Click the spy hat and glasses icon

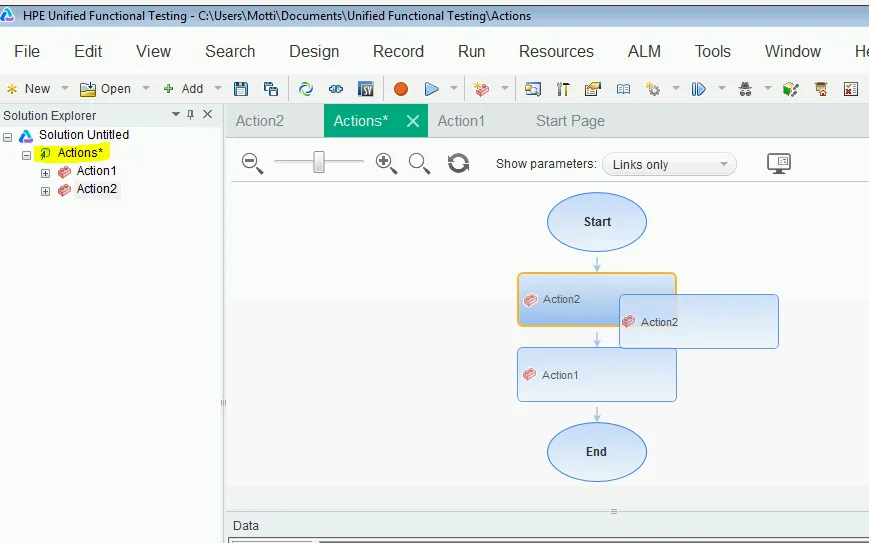point(745,89)
